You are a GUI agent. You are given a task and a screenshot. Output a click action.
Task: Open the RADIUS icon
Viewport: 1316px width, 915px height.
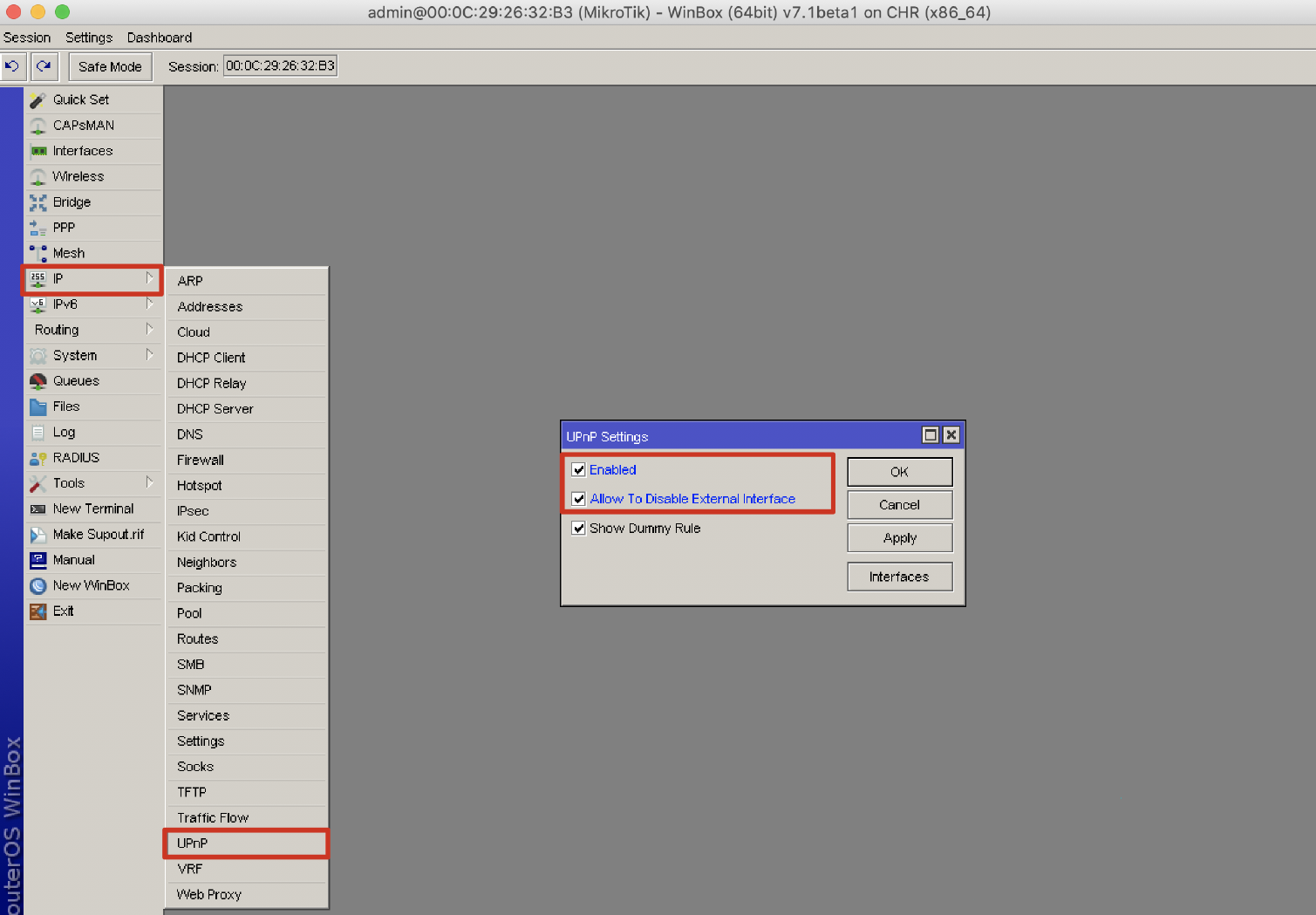pos(38,458)
